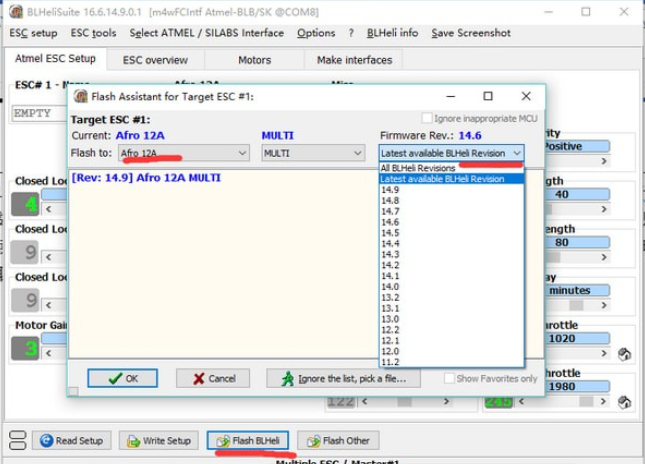Select revision 14.8 from list
Viewport: 645px width, 464px height.
(451, 200)
